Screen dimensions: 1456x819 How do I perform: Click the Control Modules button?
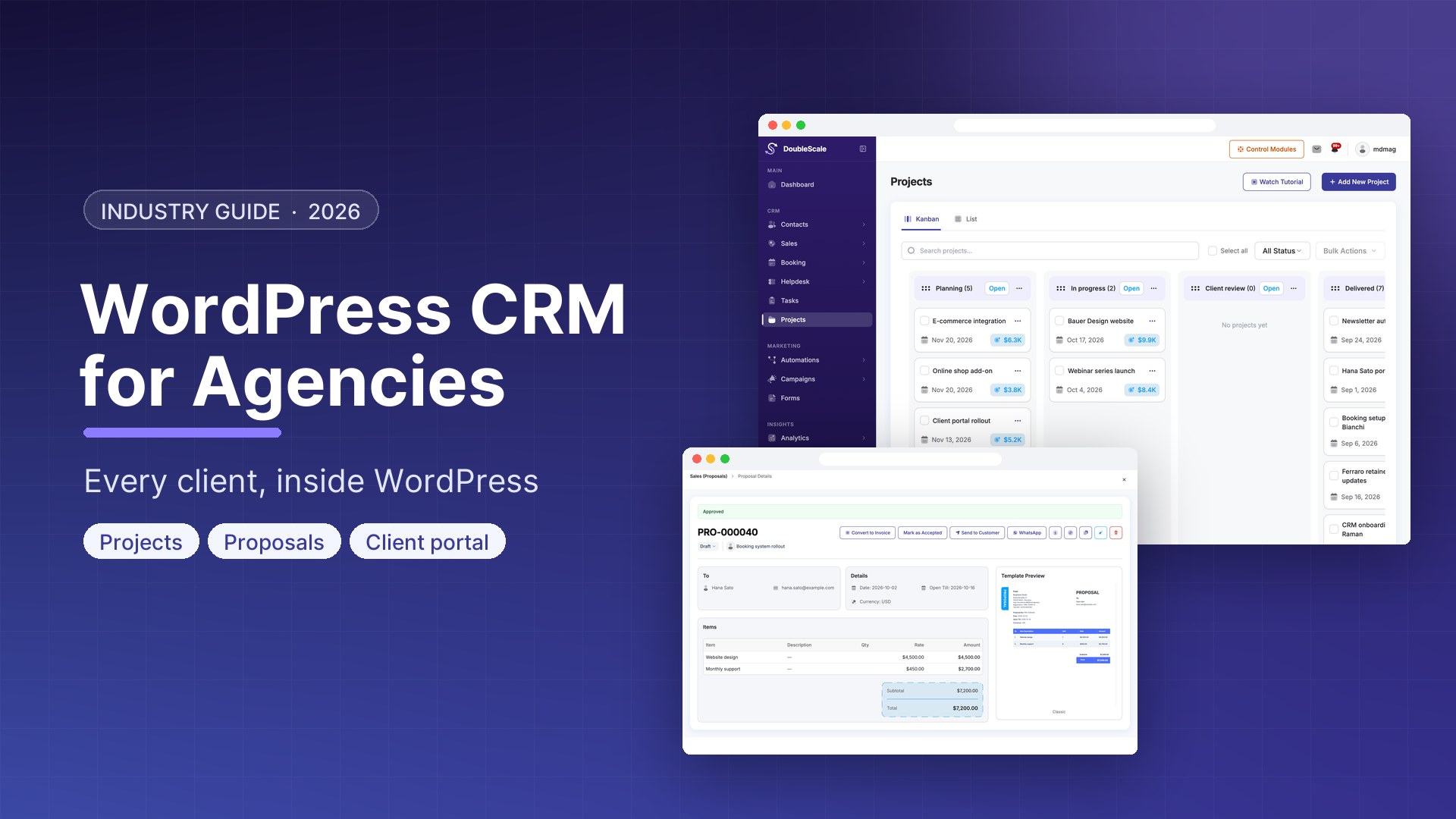[1266, 149]
